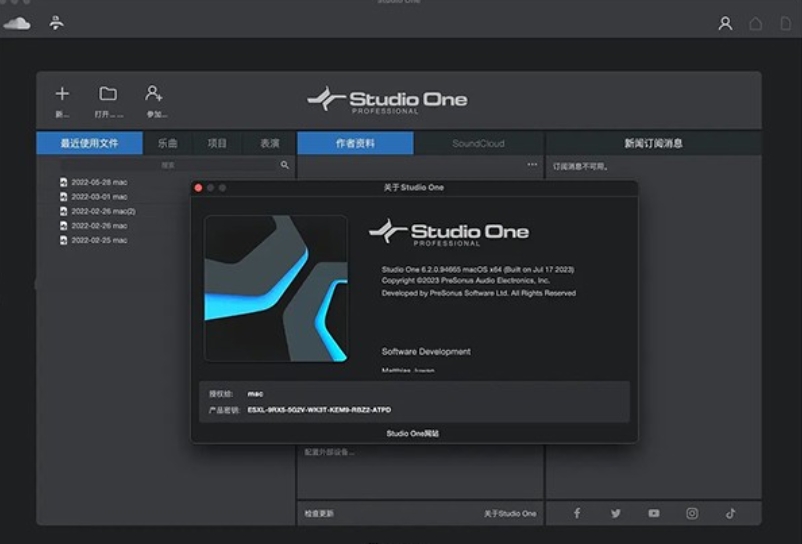Switch to the SoundCloud tab
Image resolution: width=802 pixels, height=544 pixels.
coord(478,143)
